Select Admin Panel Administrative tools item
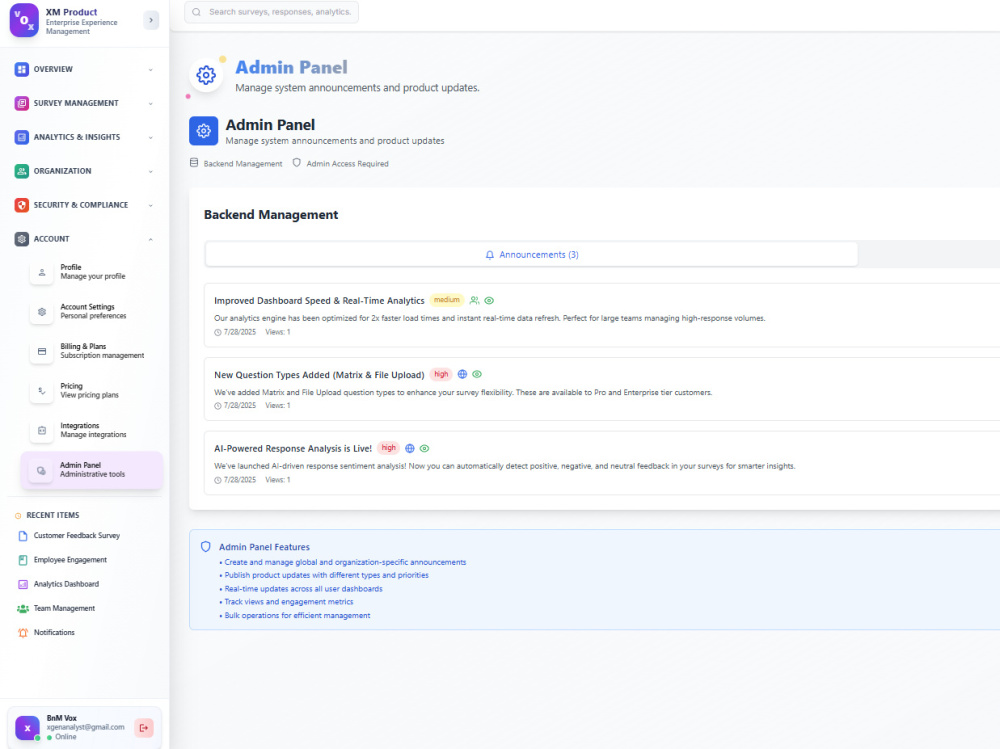 [x=92, y=470]
